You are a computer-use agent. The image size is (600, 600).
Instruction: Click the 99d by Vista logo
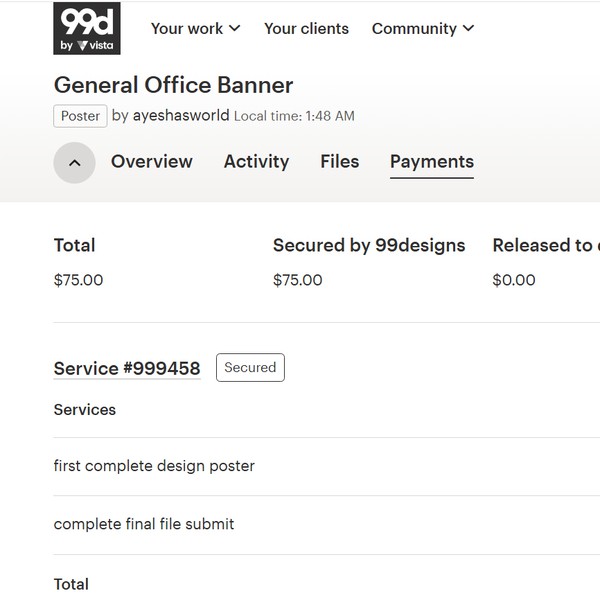coord(86,28)
